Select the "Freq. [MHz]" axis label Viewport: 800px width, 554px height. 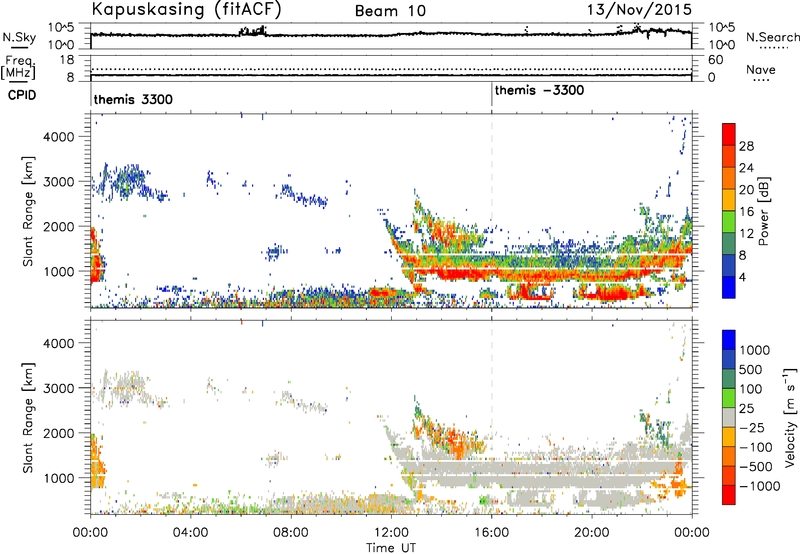click(18, 68)
